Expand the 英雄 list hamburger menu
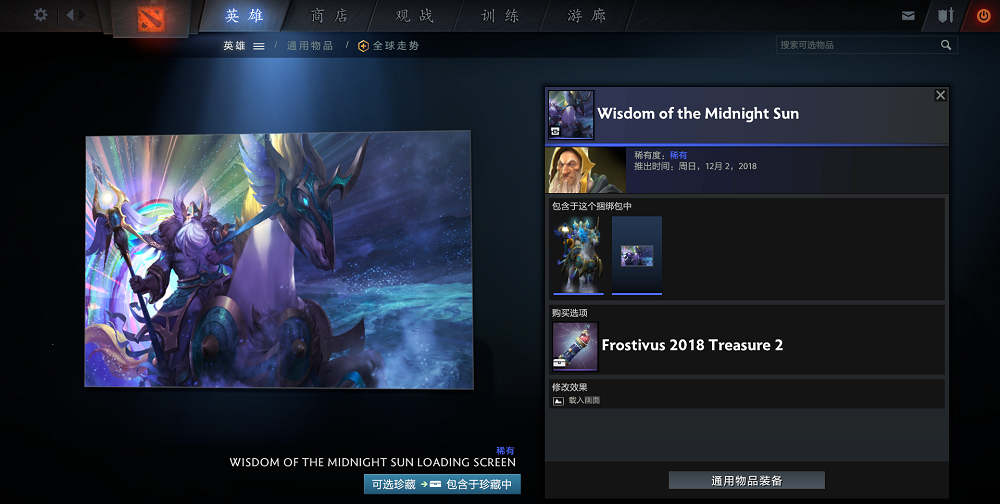 pyautogui.click(x=259, y=46)
